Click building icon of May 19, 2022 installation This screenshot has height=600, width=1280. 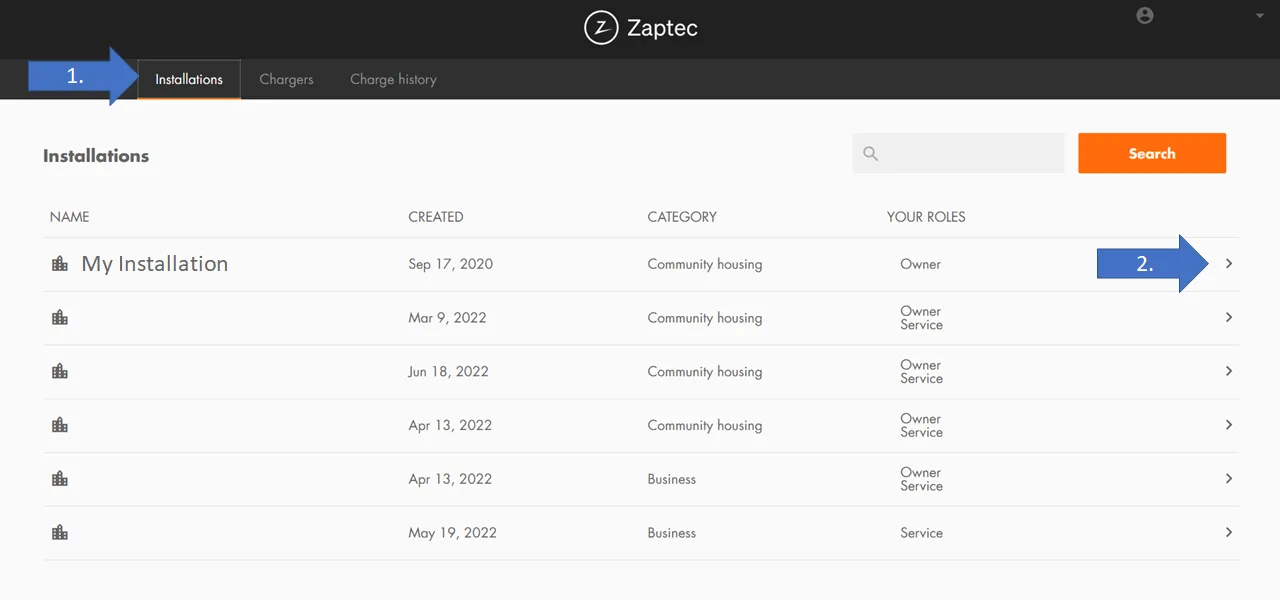tap(60, 533)
